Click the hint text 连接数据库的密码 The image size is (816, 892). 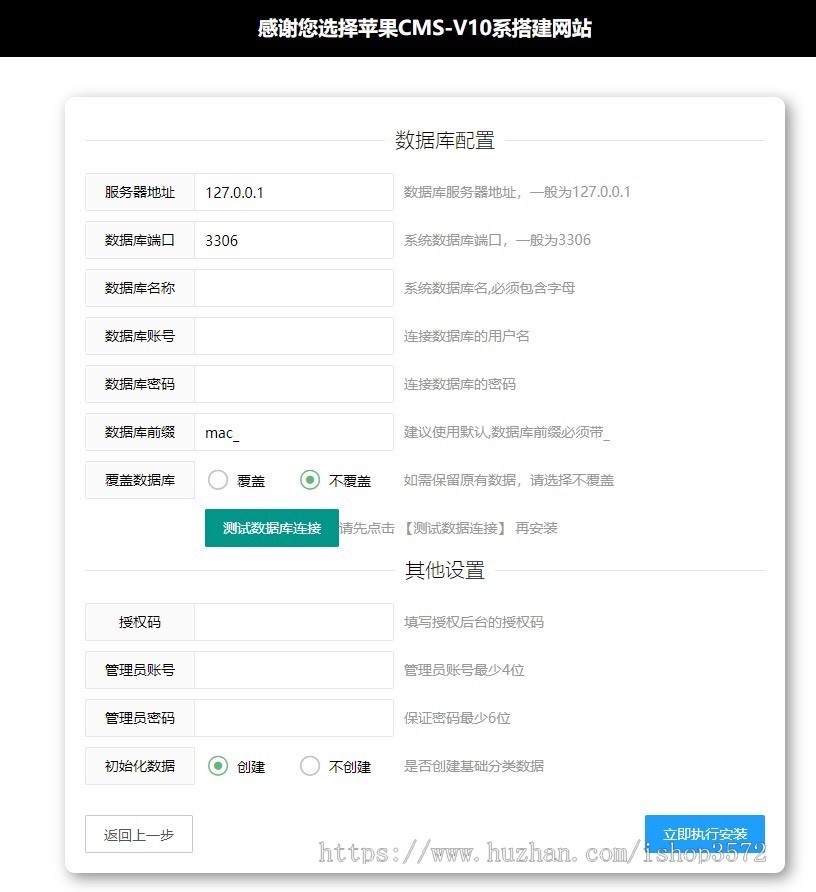tap(460, 384)
